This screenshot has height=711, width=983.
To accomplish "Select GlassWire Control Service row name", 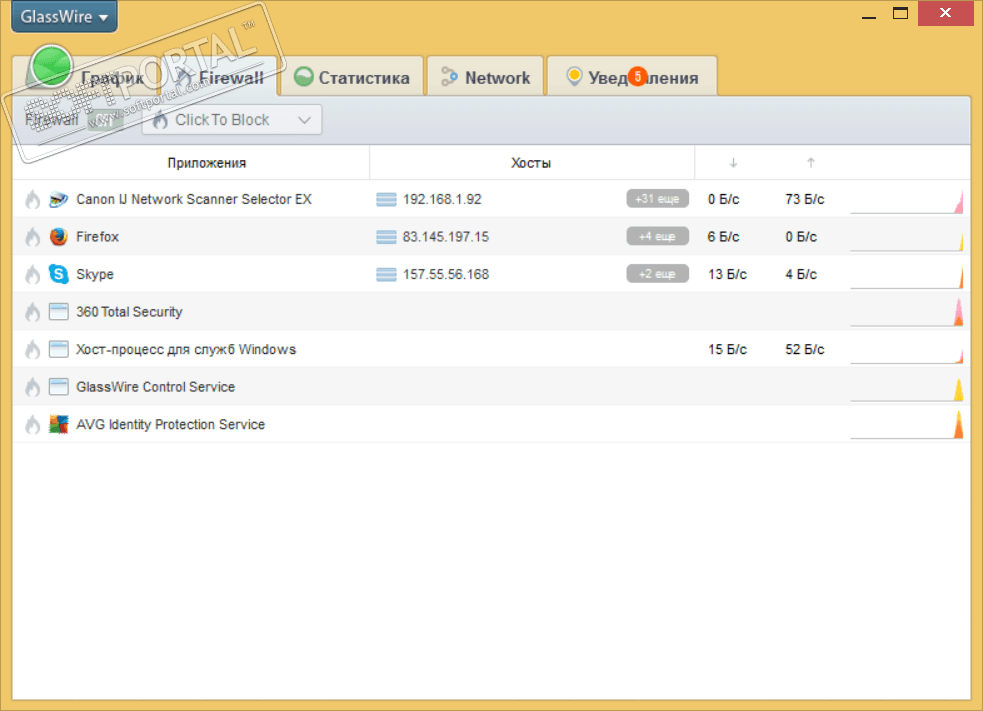I will pos(155,387).
